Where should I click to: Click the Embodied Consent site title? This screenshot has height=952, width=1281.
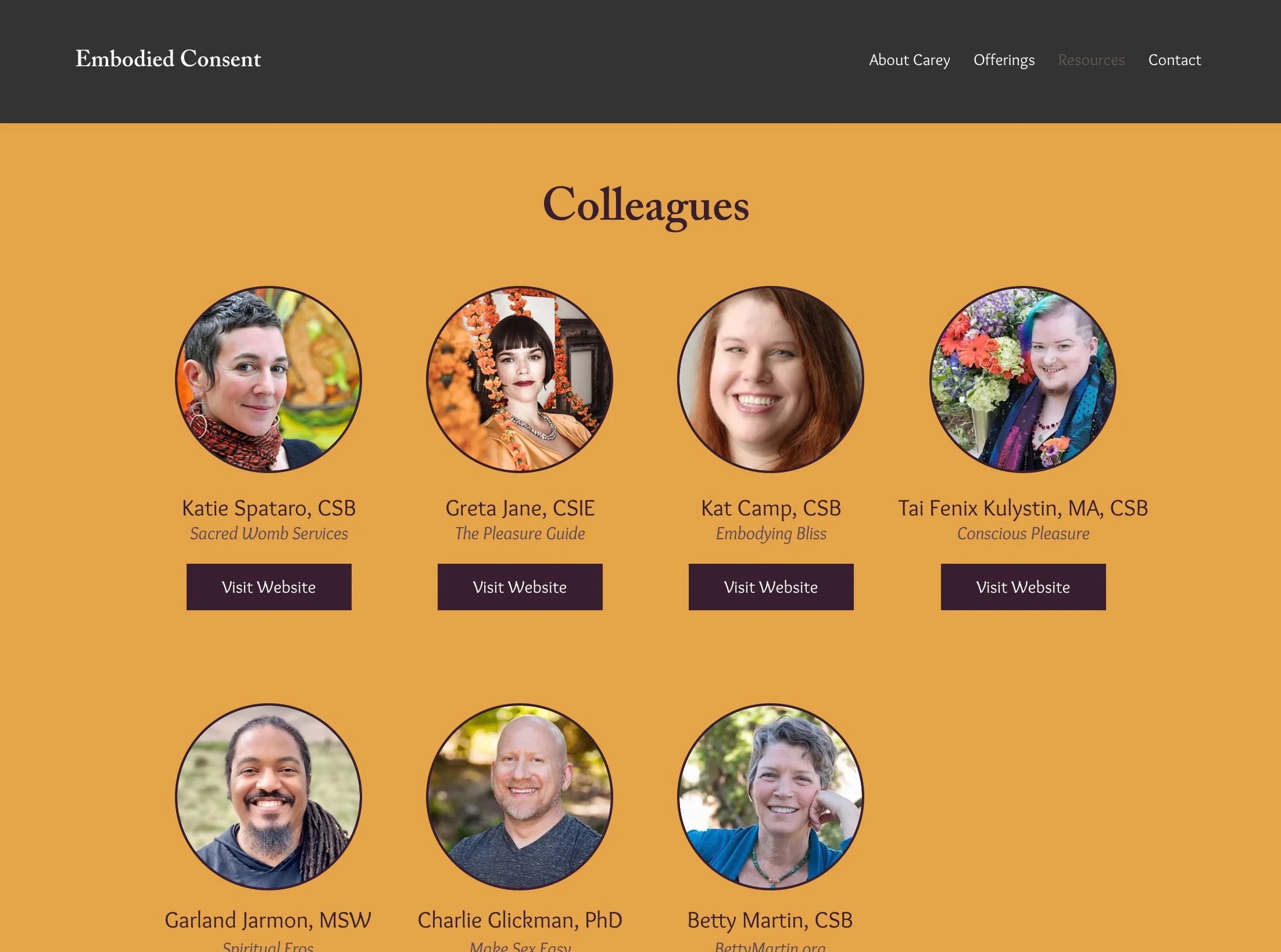tap(168, 59)
